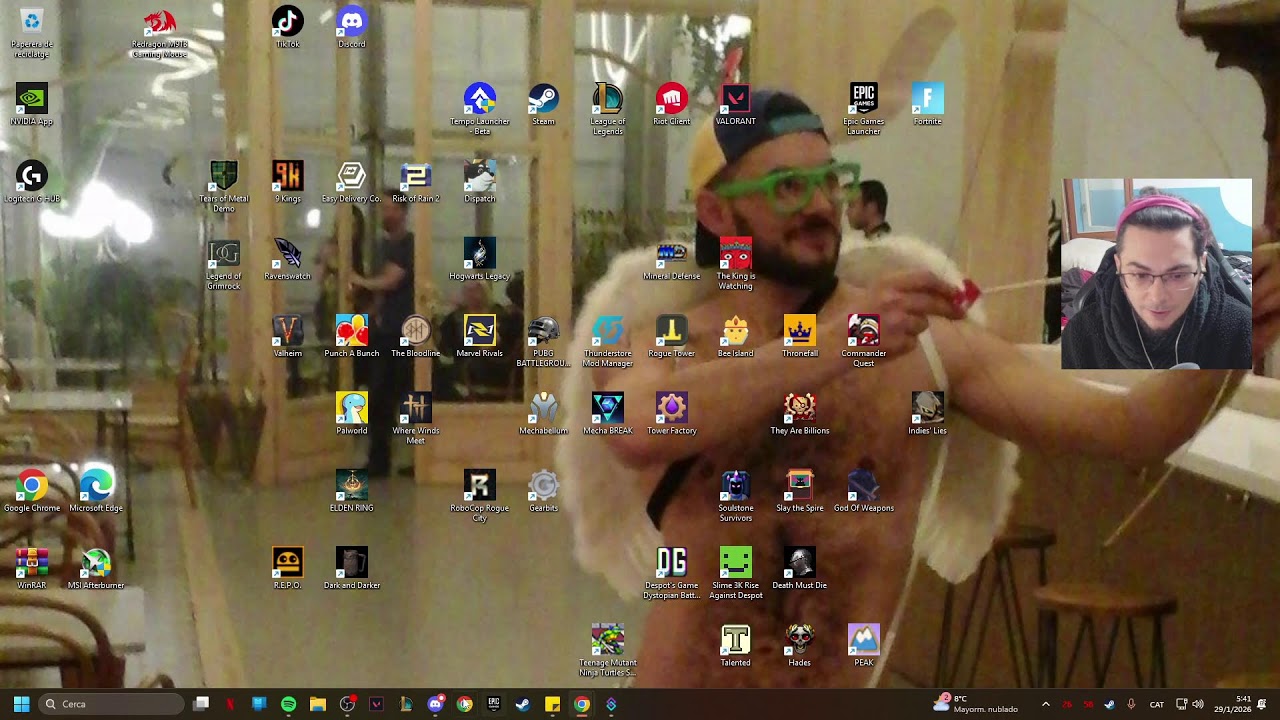This screenshot has width=1280, height=720.
Task: Open the R.E.P.O. game icon
Action: tap(288, 567)
